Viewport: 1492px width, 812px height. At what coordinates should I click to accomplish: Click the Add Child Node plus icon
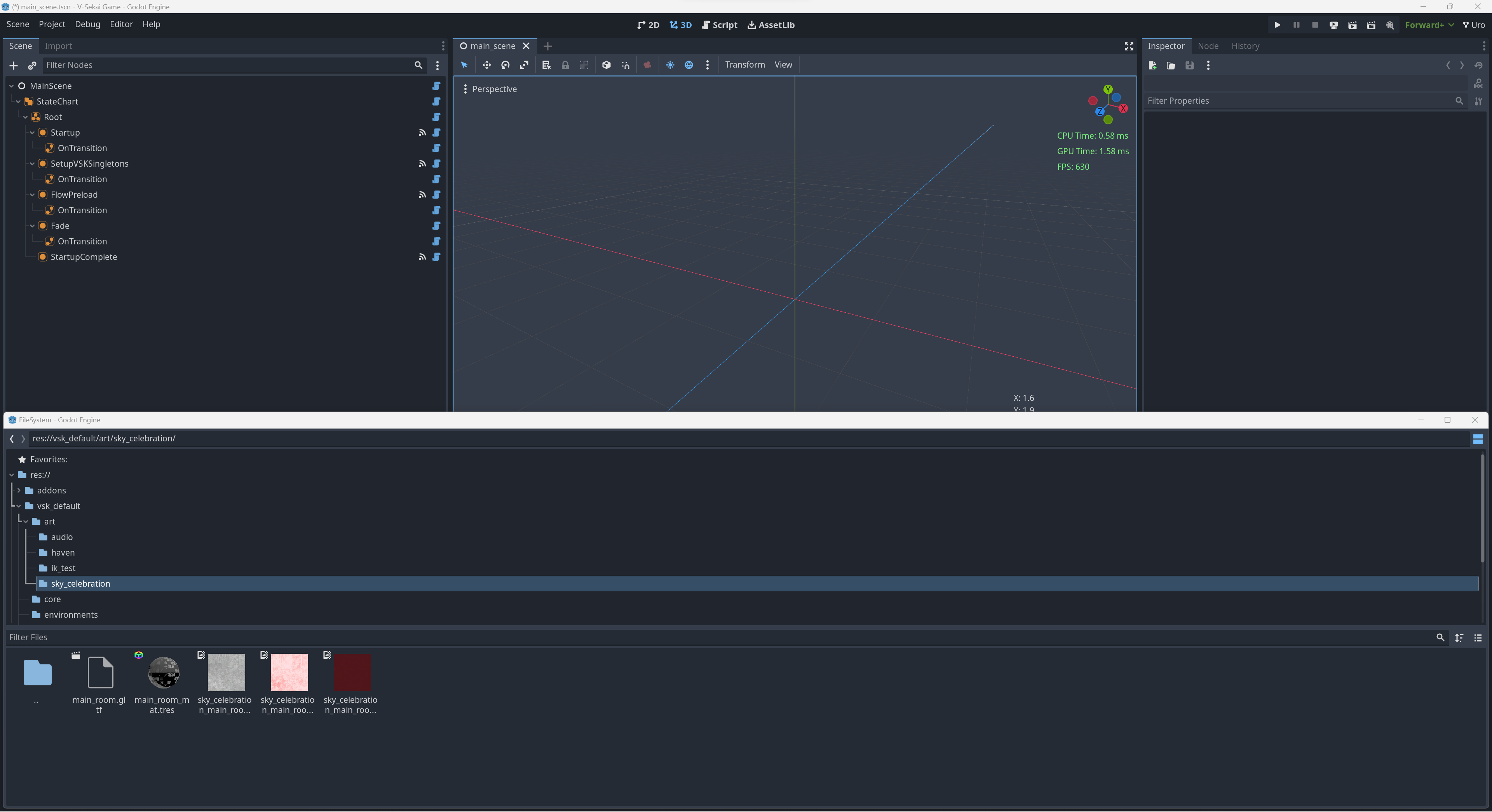[13, 65]
